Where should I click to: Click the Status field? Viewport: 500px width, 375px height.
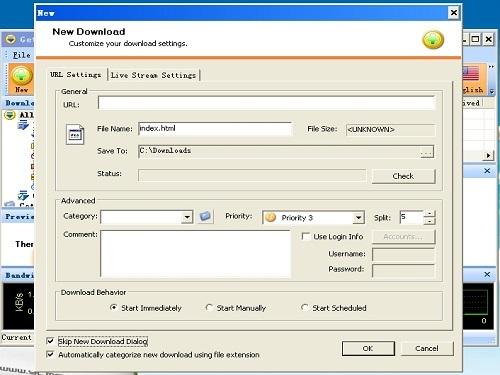[x=252, y=175]
